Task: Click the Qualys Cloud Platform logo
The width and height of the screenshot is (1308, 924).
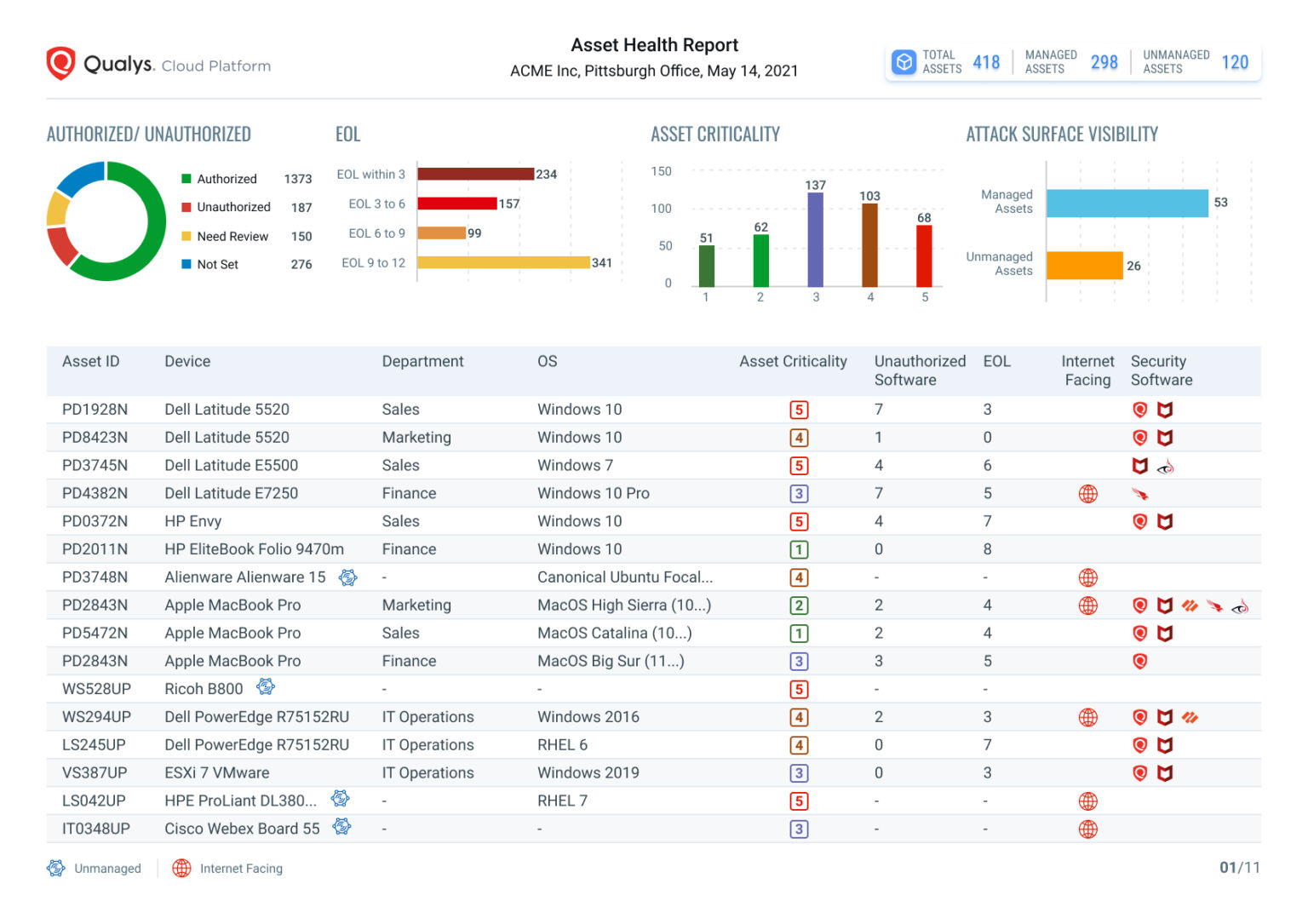Action: coord(158,63)
